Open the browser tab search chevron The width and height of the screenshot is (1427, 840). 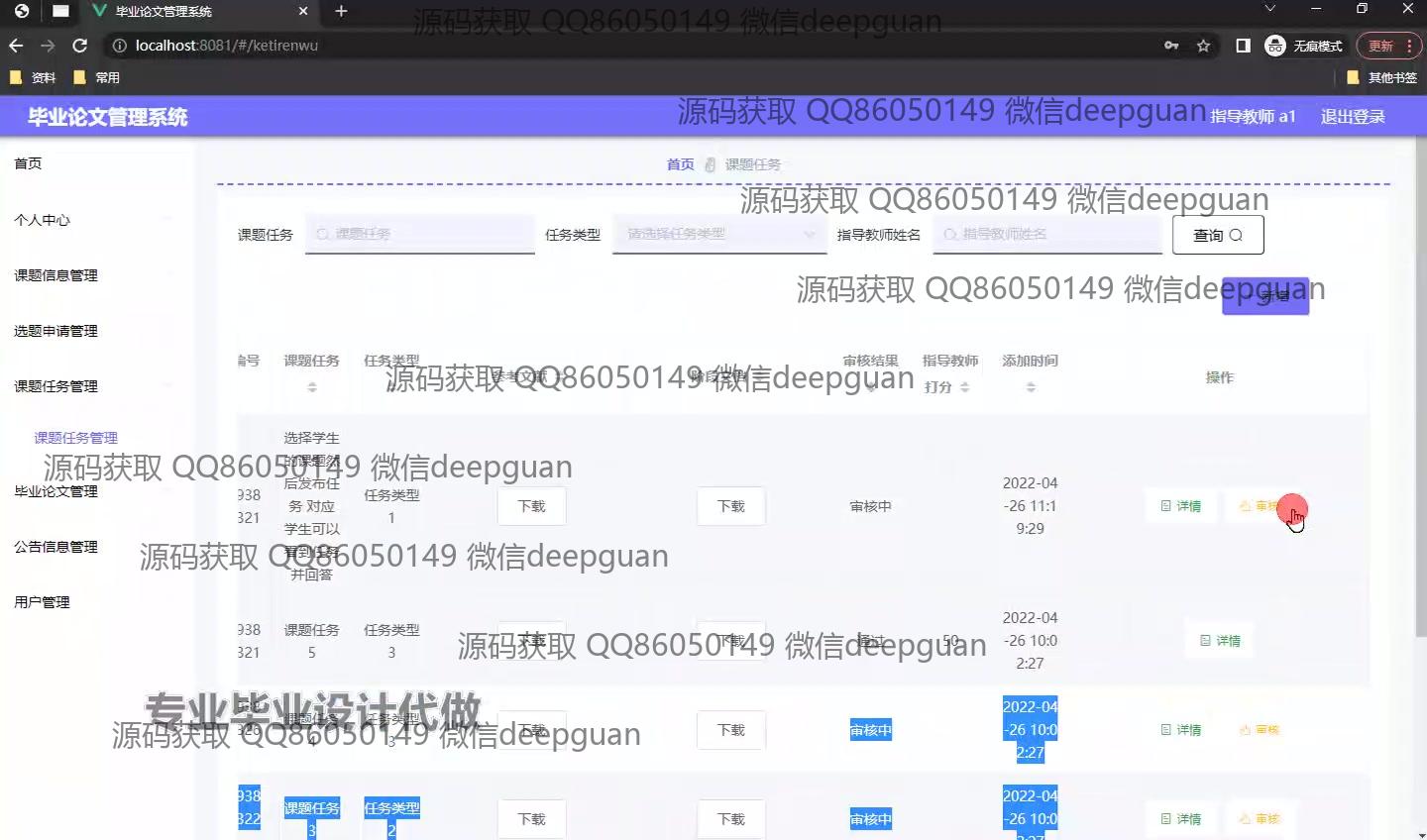(1269, 9)
